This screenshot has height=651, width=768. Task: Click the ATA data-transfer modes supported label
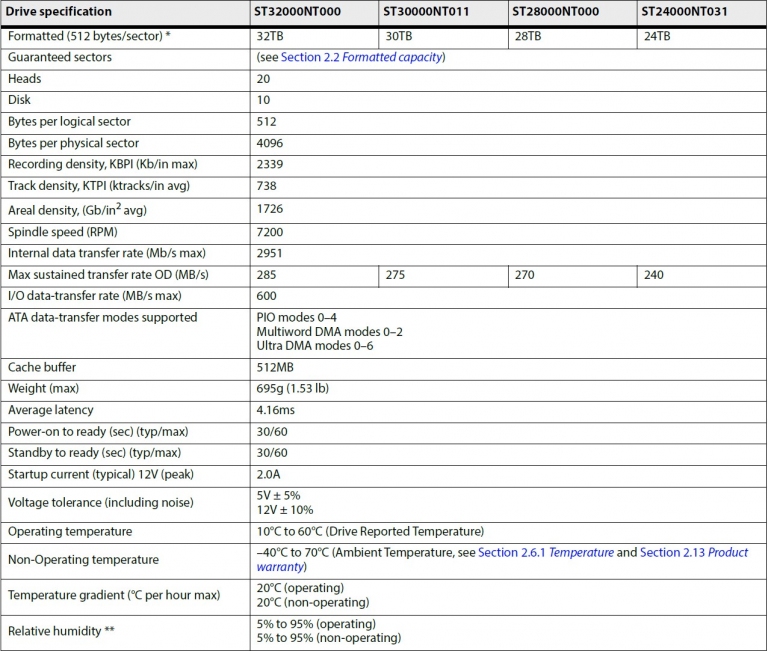tap(102, 317)
